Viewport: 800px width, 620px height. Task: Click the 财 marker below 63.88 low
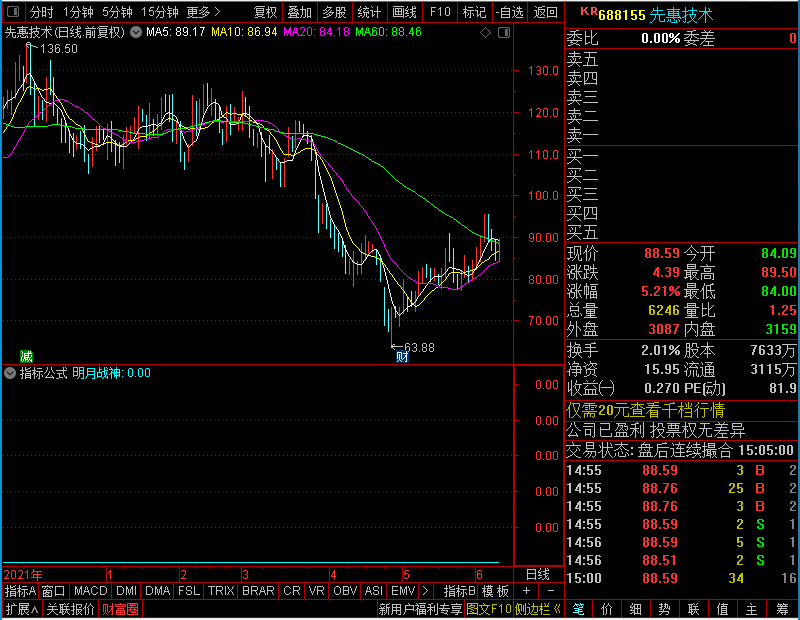pos(402,357)
